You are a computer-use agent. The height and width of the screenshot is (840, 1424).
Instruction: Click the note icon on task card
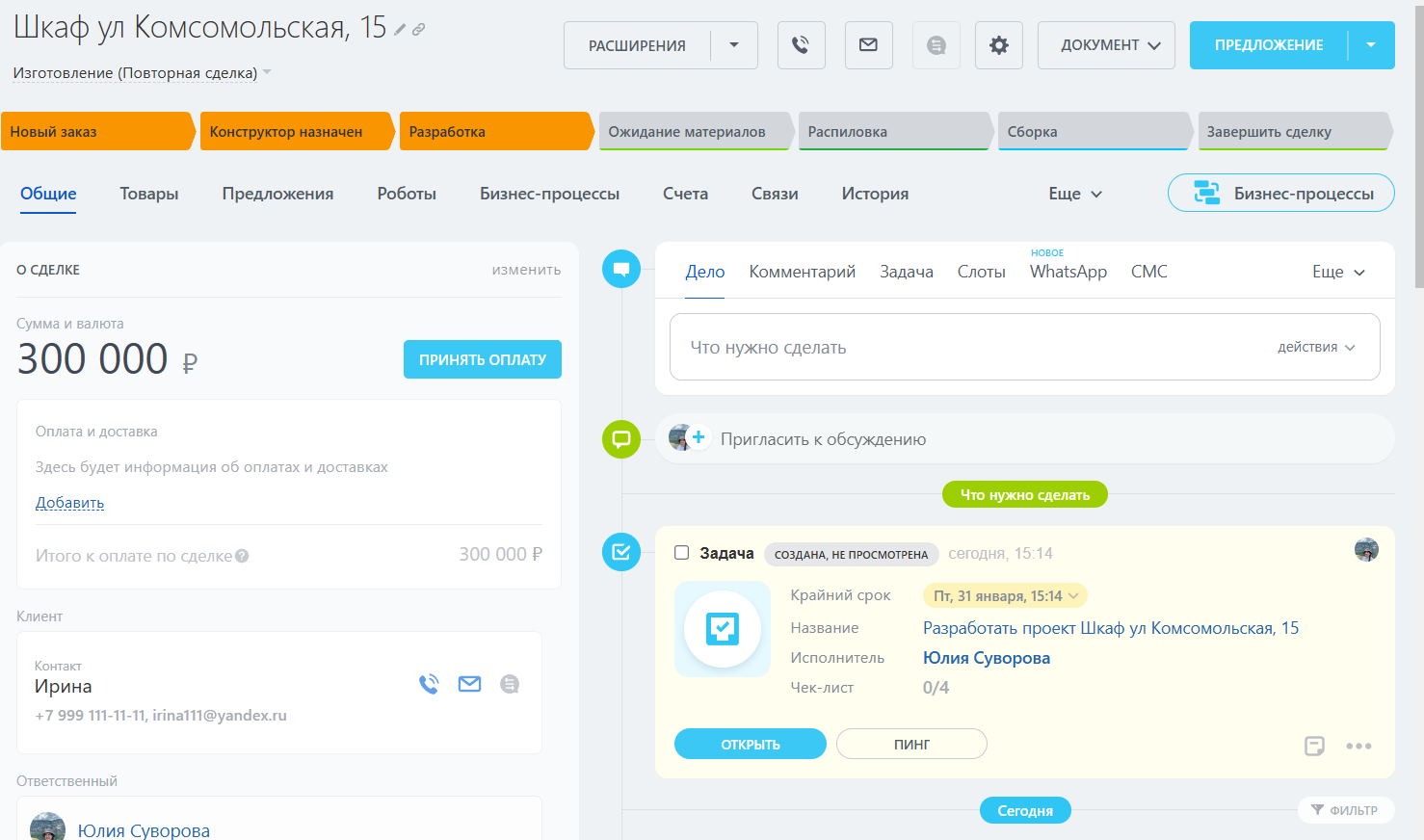click(x=1314, y=746)
